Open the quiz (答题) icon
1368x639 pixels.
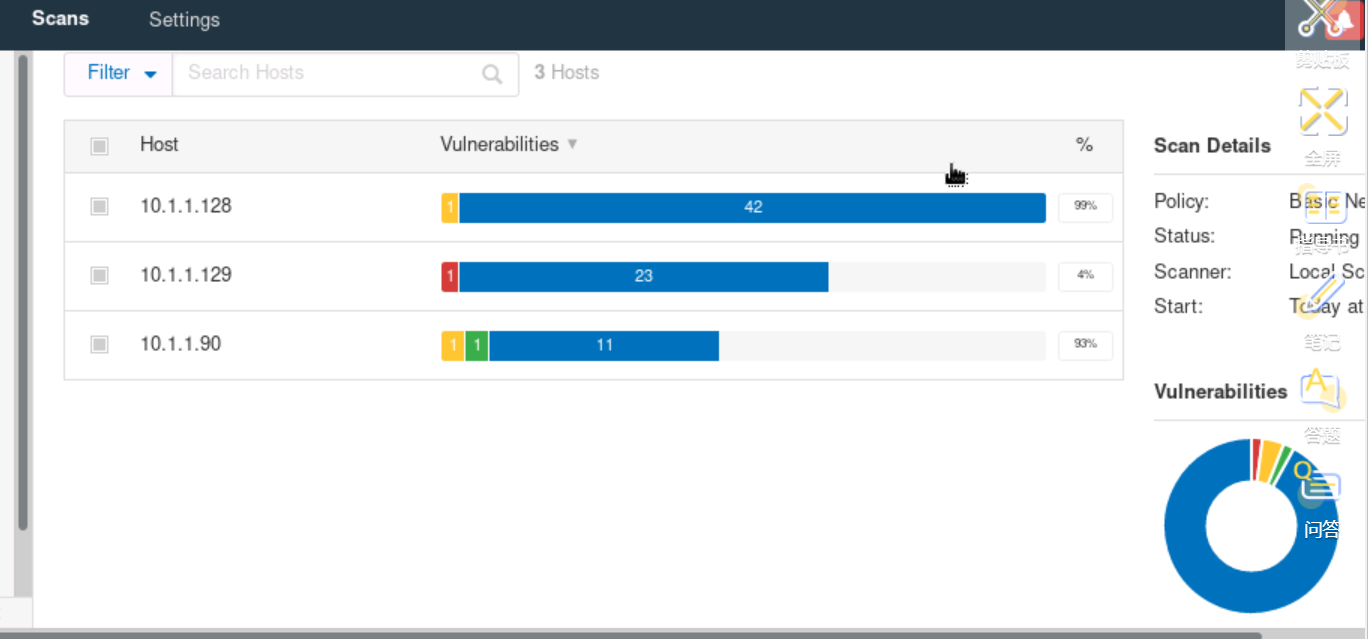tap(1323, 389)
